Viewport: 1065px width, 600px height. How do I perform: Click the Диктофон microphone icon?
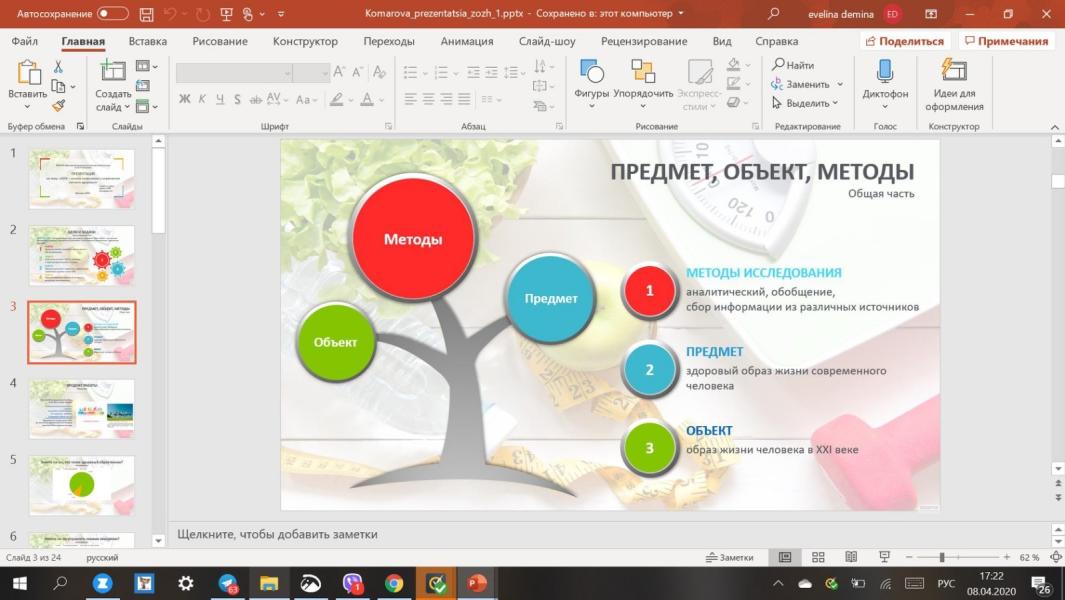885,71
